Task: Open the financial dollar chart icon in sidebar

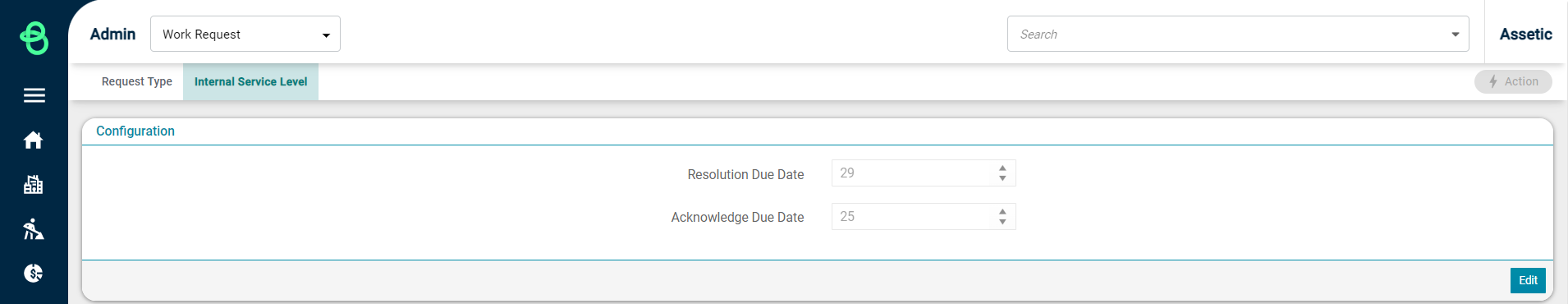Action: coord(34,274)
